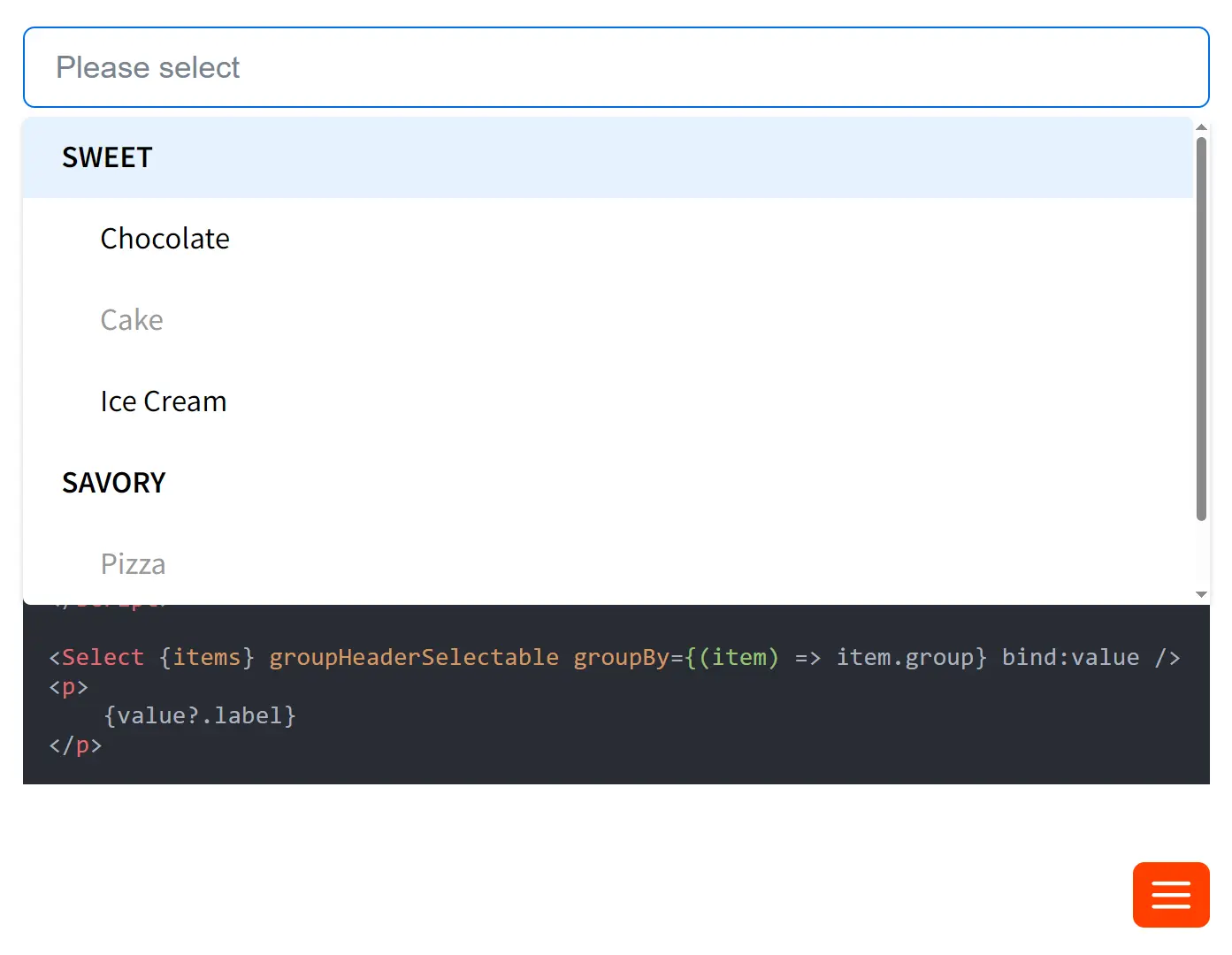Choose the Pizza option

(608, 563)
